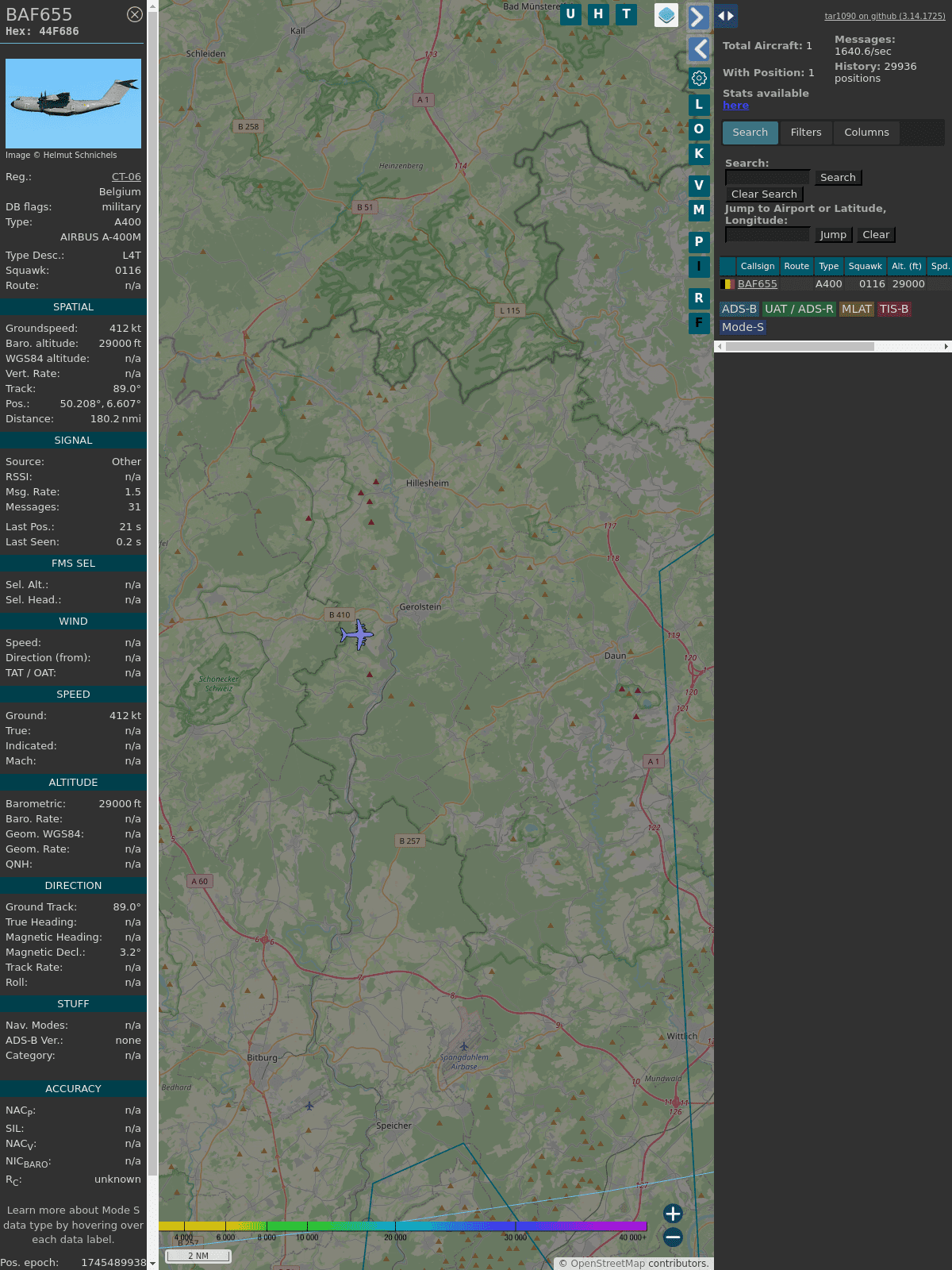The image size is (952, 1270).
Task: Close the BAF655 aircraft info panel
Action: (x=135, y=14)
